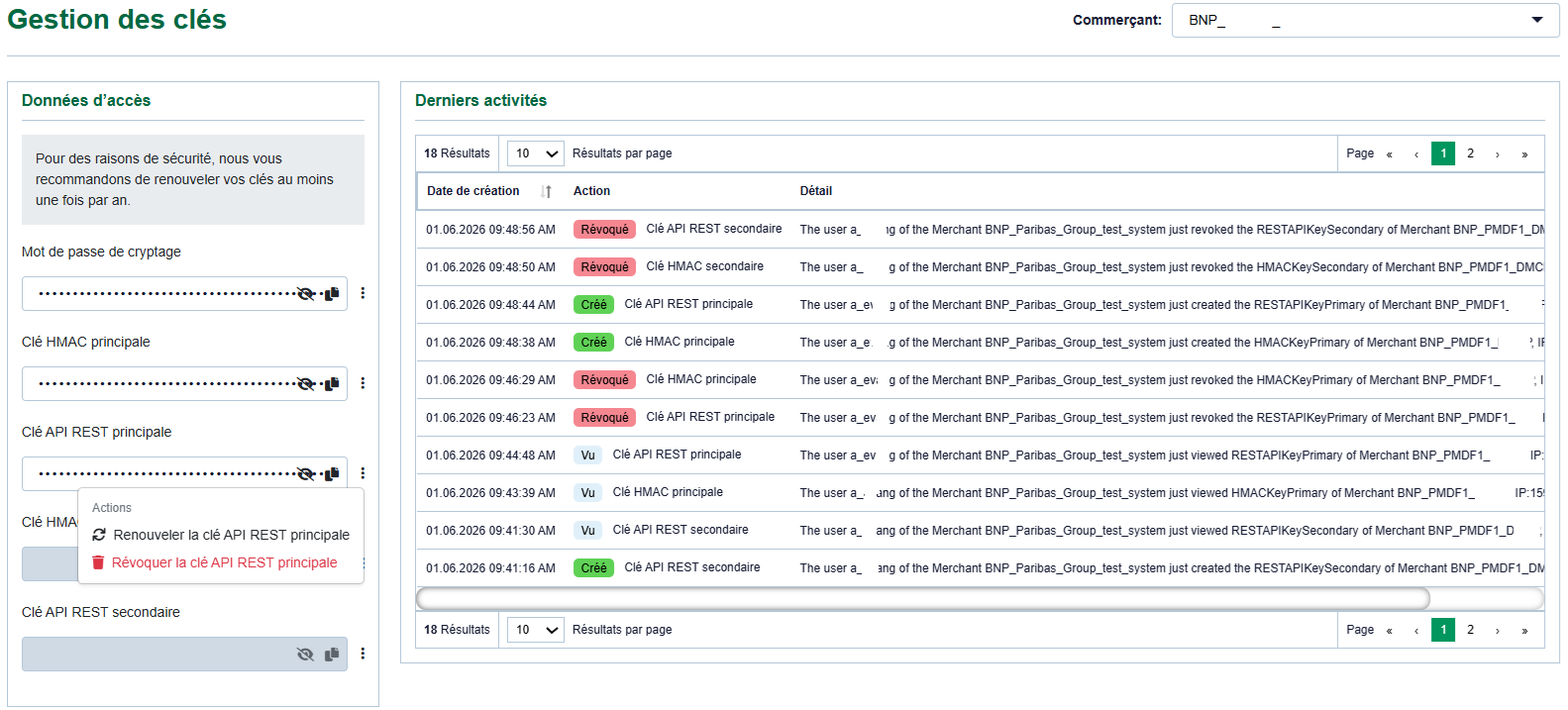Open the three-dot menu for Clé API REST secondaire
This screenshot has width=1568, height=710.
coord(363,654)
